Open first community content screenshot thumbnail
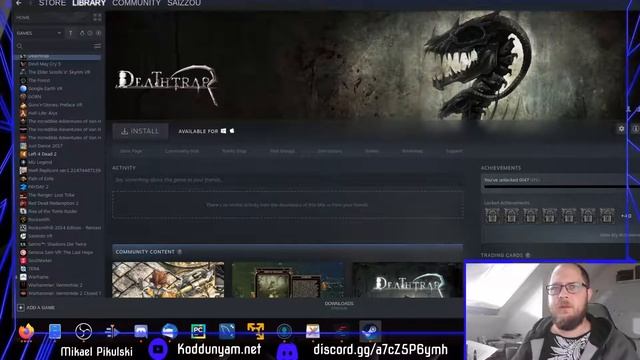Screen dimensions: 640x360 [x=168, y=280]
